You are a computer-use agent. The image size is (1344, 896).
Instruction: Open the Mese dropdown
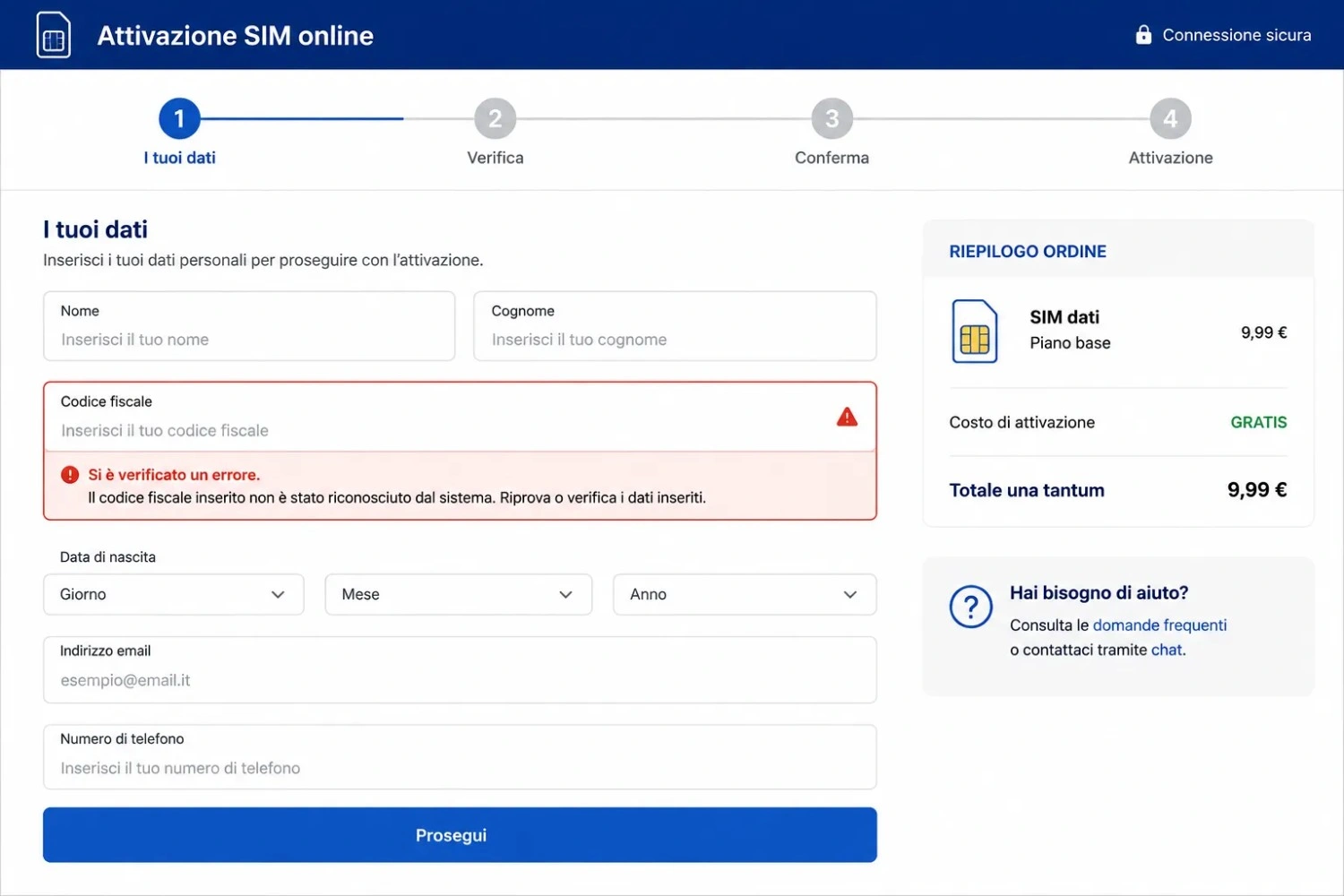(x=459, y=594)
